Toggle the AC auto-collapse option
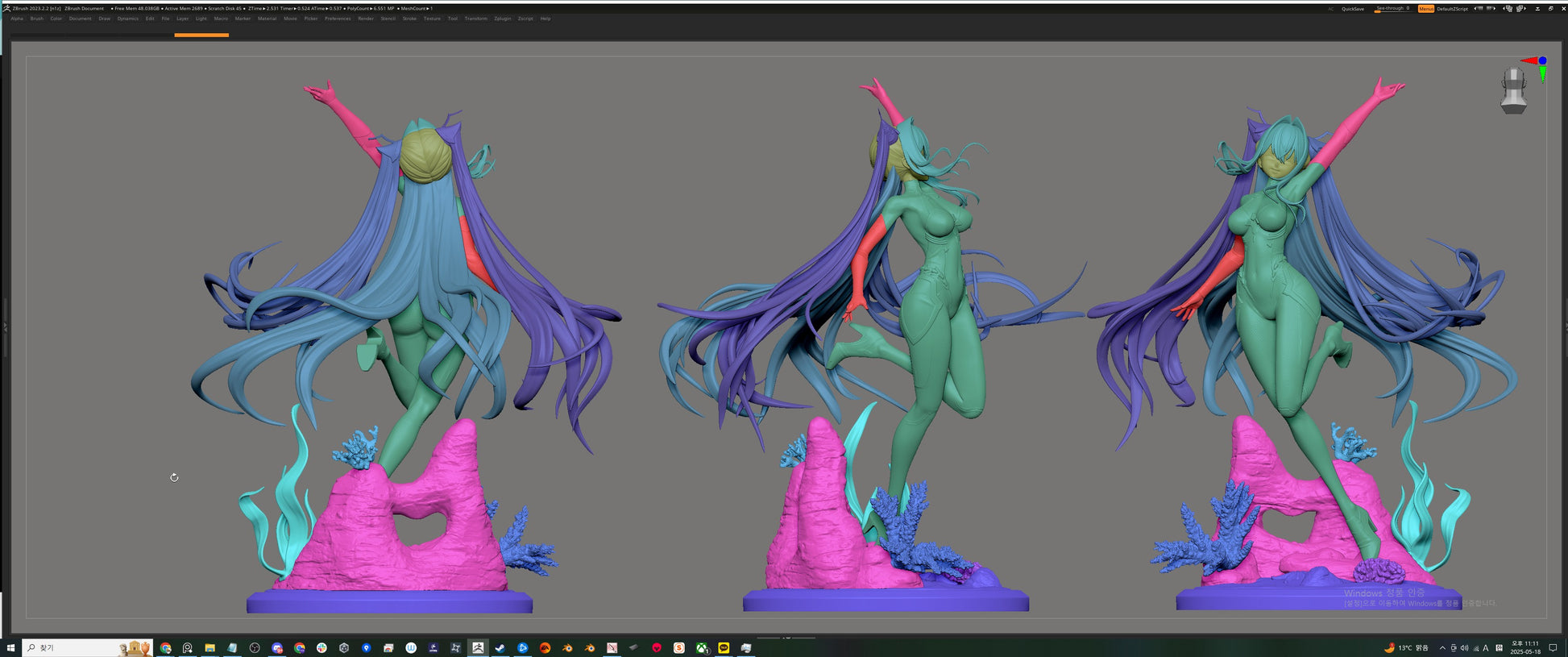The height and width of the screenshot is (657, 1568). tap(1330, 9)
